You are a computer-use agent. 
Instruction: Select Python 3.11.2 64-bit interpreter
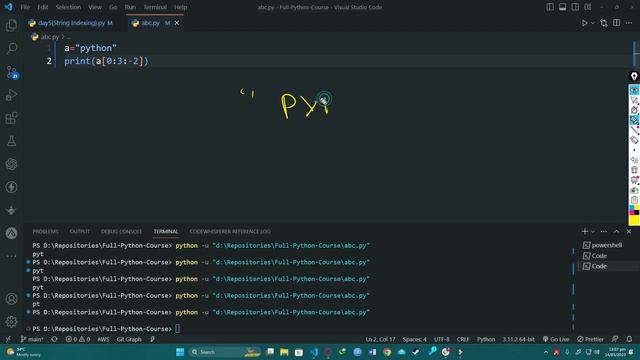pos(518,339)
